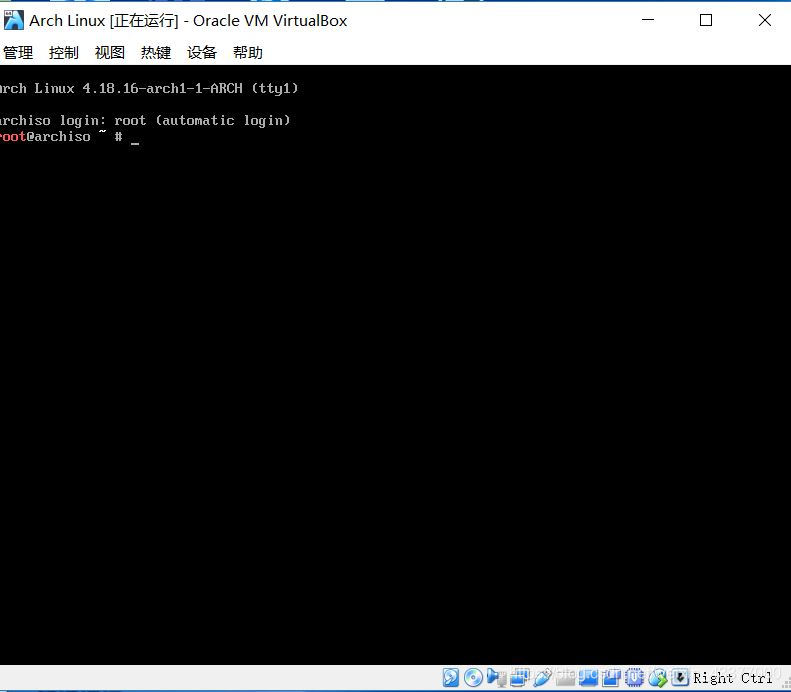Maximize the VirtualBox window
Image resolution: width=791 pixels, height=692 pixels.
(706, 20)
